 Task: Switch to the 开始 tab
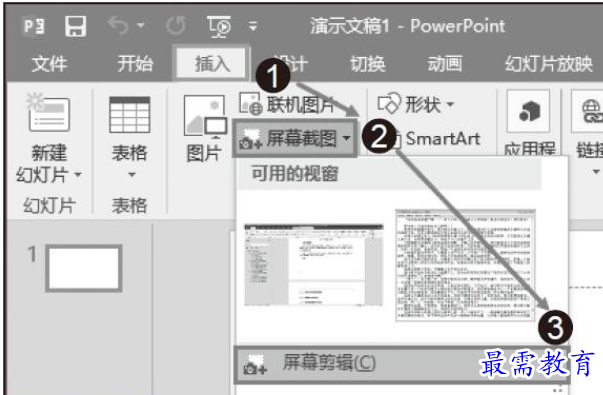(135, 63)
